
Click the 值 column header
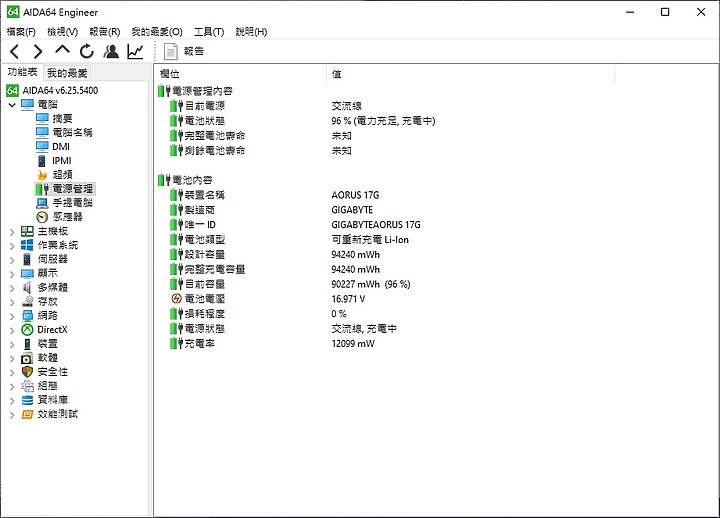(x=471, y=73)
